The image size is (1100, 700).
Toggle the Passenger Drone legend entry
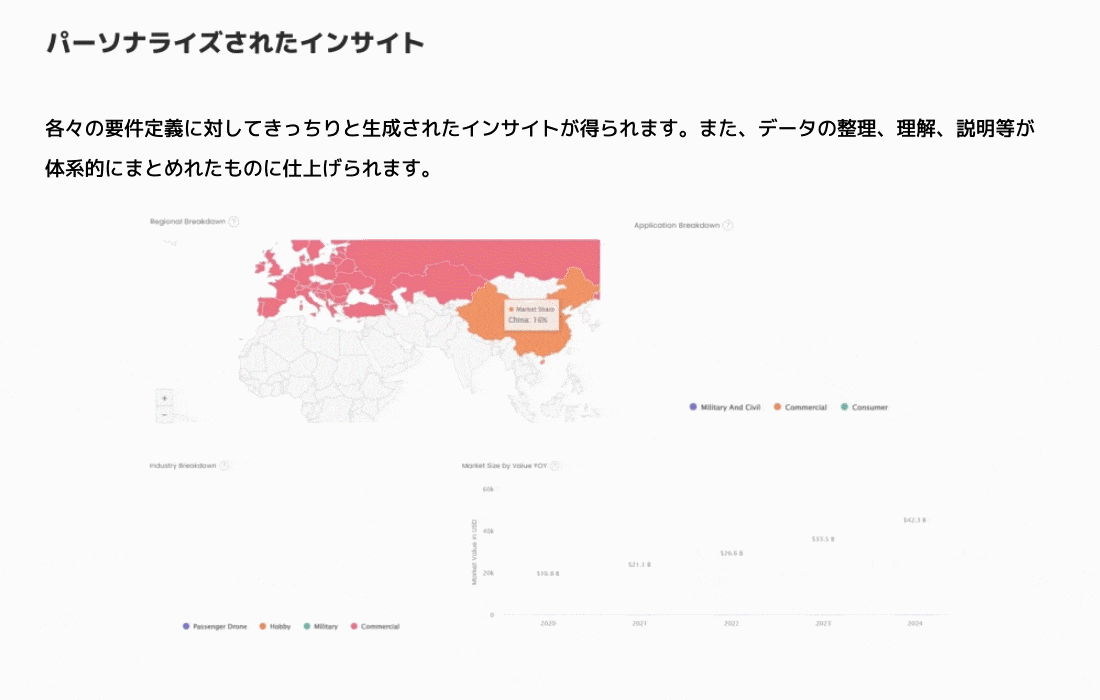pyautogui.click(x=215, y=627)
